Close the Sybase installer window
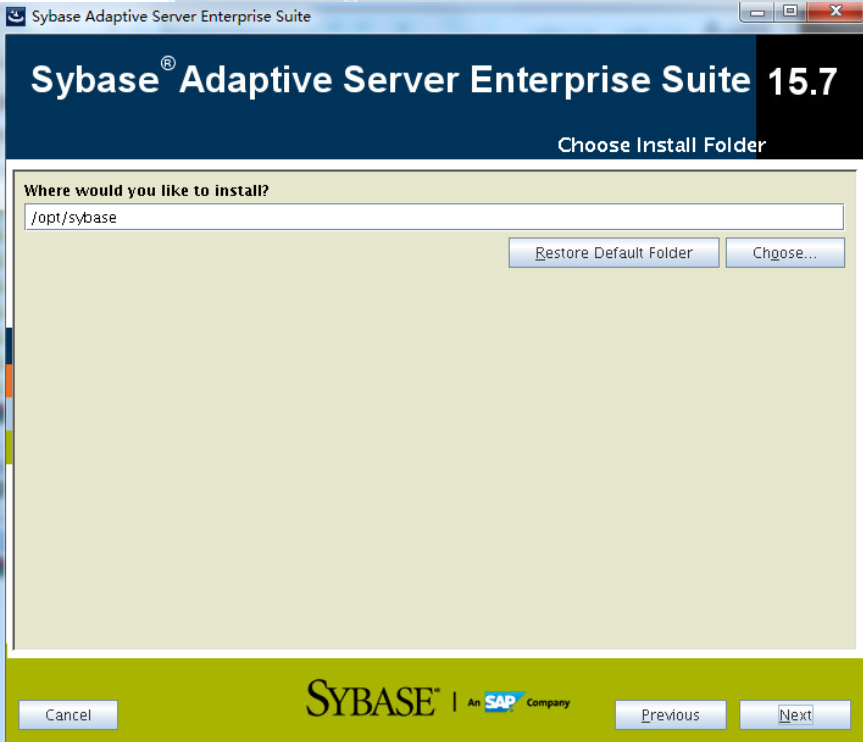 pos(835,12)
